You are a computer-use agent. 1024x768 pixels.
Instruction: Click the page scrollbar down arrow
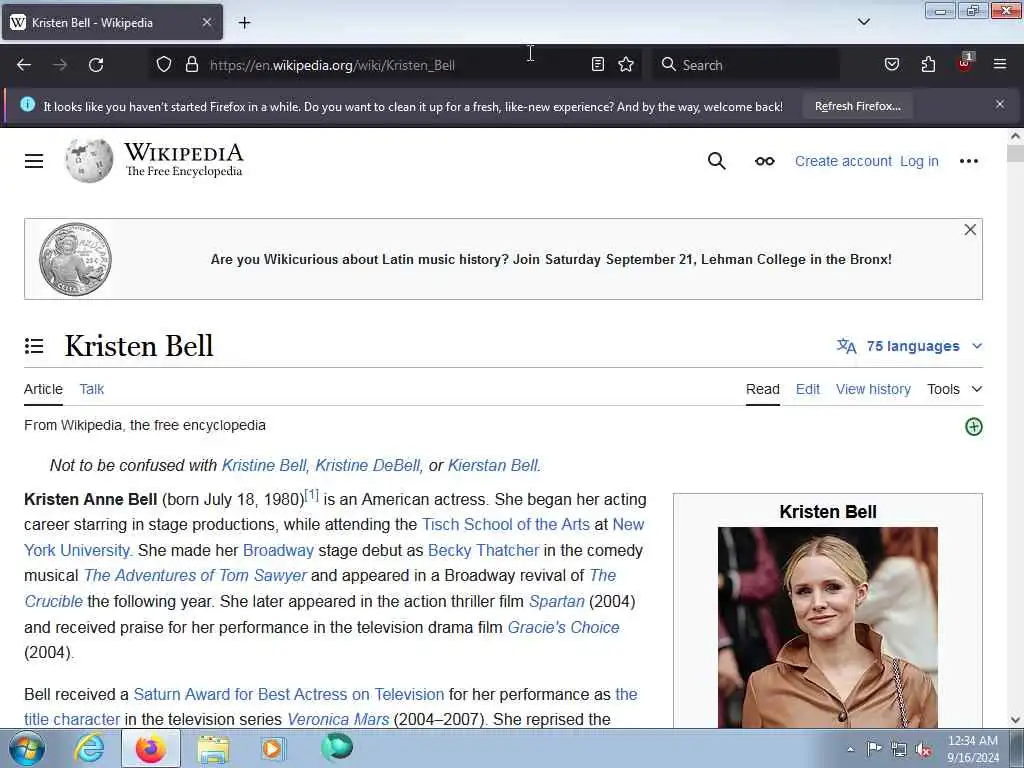tap(1015, 720)
